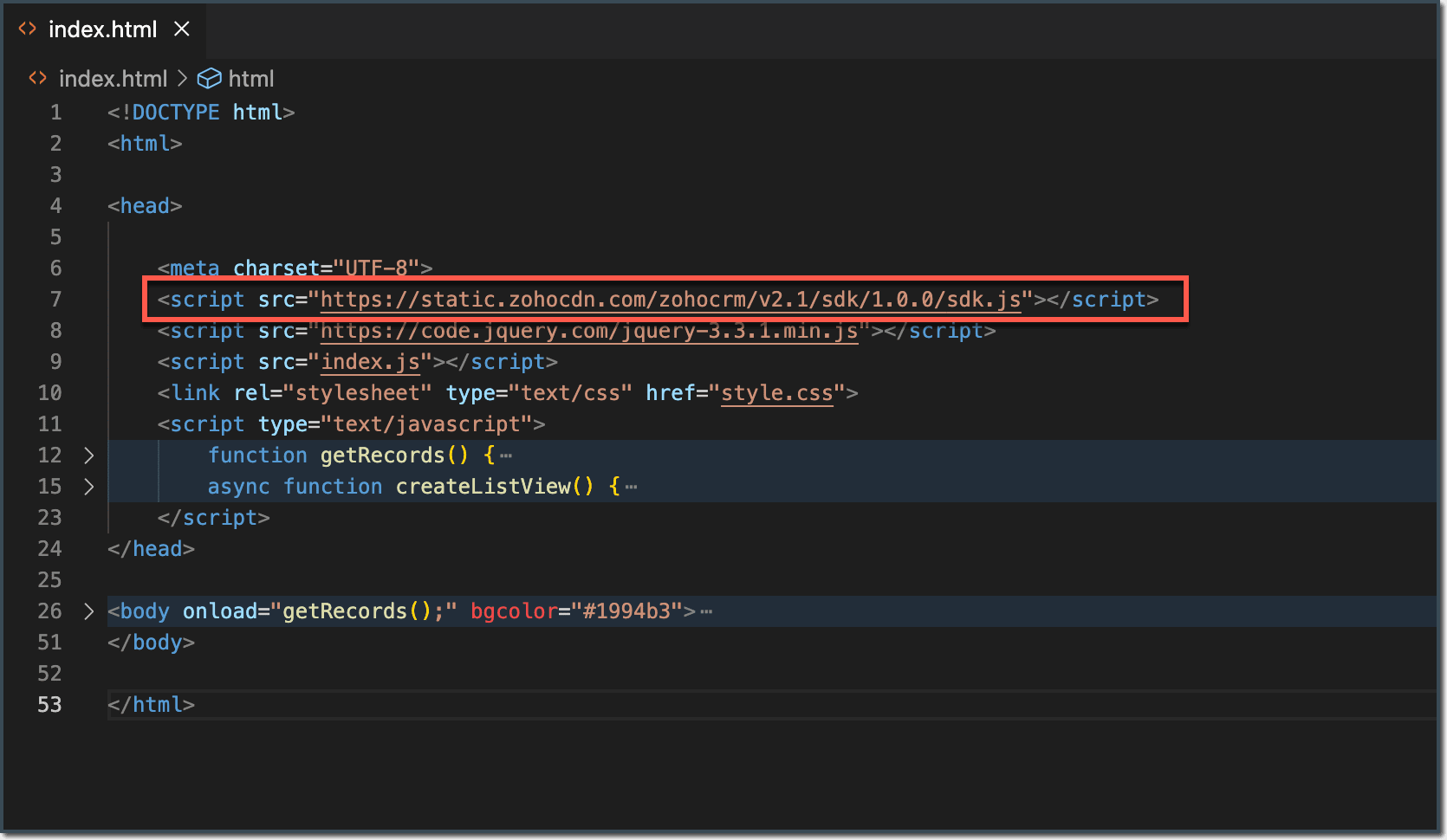Click line number 53 in gutter
This screenshot has height=840, width=1447.
pyautogui.click(x=49, y=705)
